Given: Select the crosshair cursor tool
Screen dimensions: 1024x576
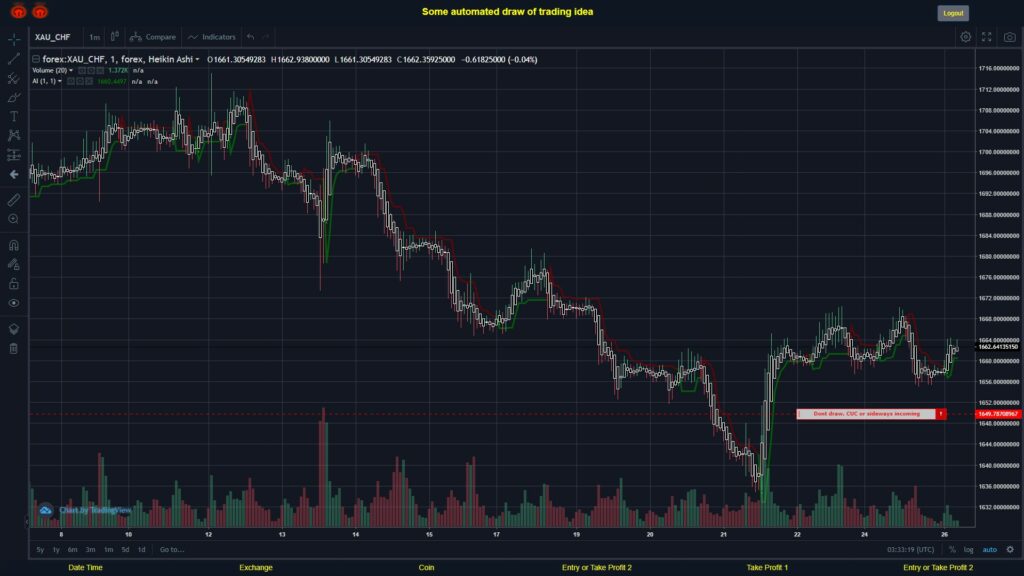Looking at the screenshot, I should [x=14, y=39].
